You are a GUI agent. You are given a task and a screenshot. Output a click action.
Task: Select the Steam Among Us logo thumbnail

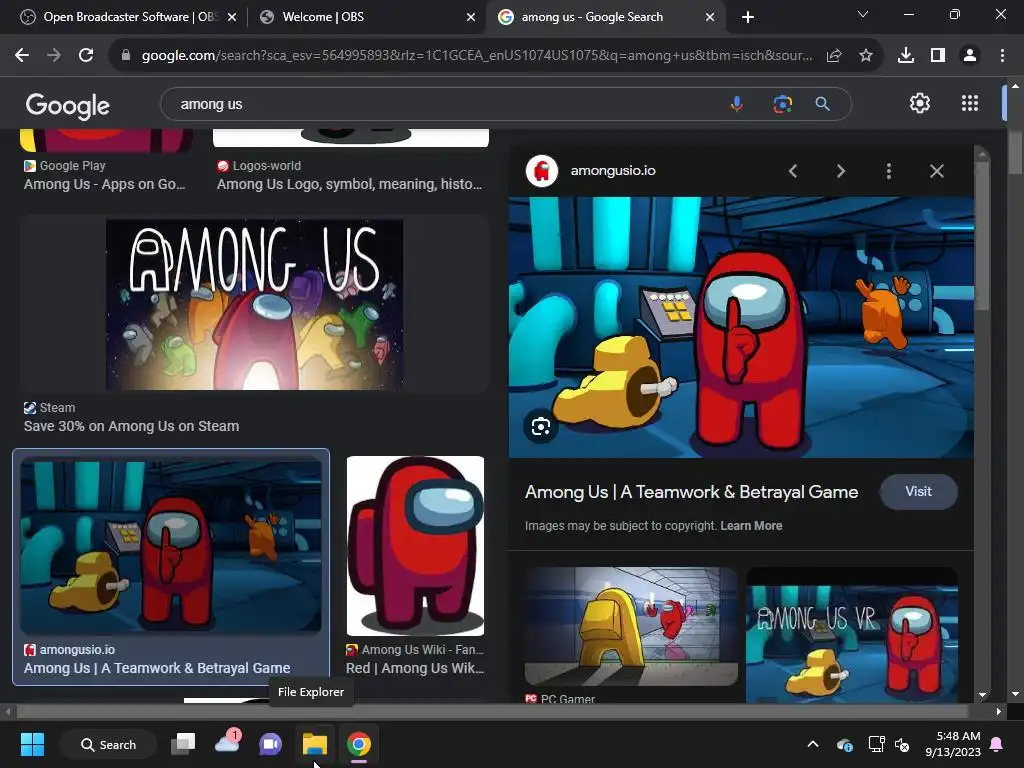[255, 304]
